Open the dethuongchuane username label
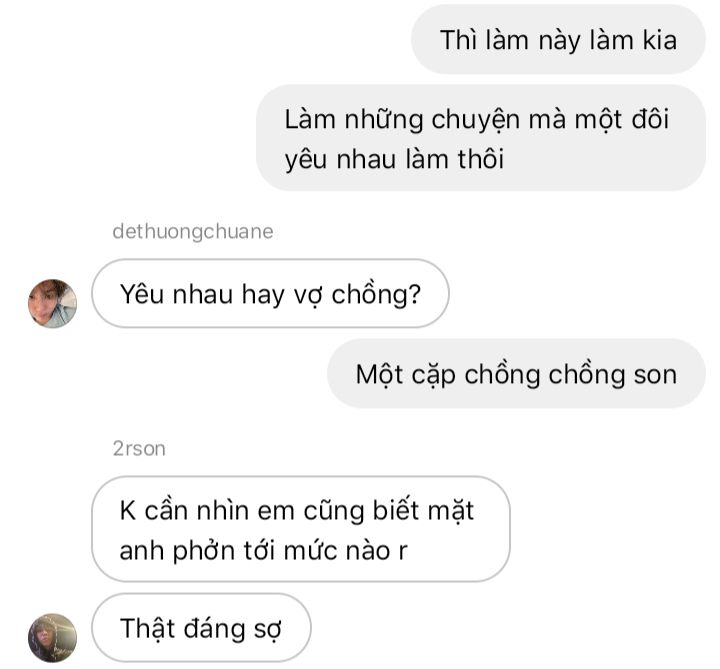The width and height of the screenshot is (720, 669). click(x=193, y=232)
